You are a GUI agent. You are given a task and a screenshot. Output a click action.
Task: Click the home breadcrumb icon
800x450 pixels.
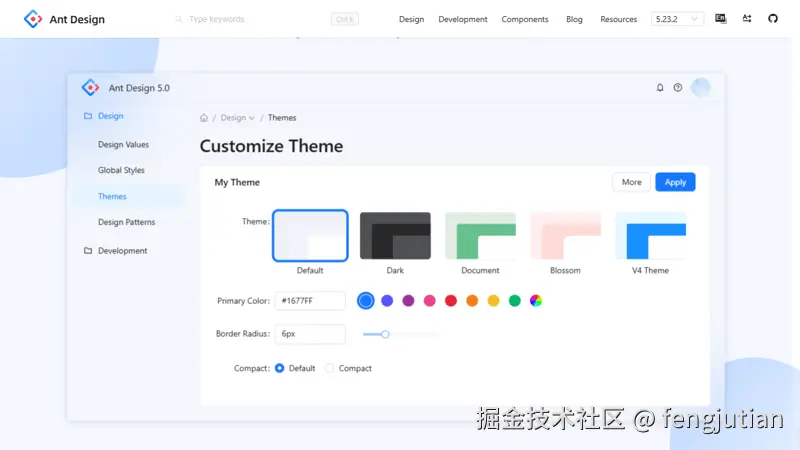click(x=204, y=117)
